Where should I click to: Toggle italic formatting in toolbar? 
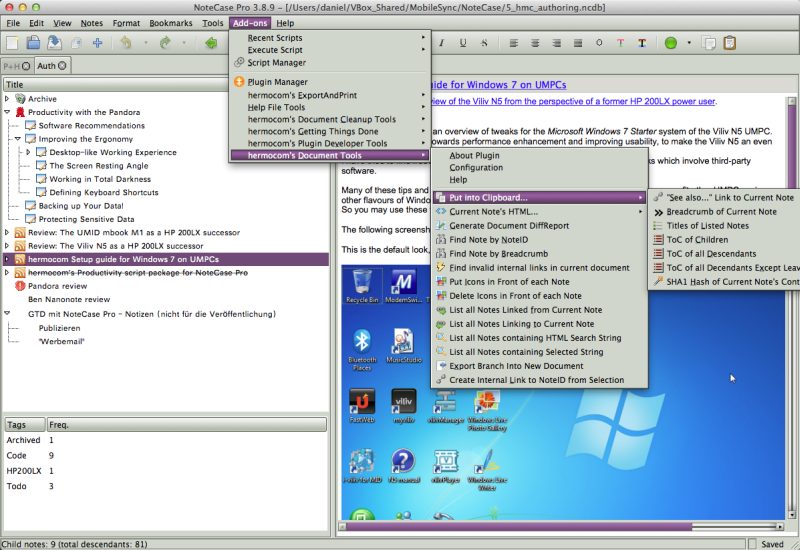441,43
